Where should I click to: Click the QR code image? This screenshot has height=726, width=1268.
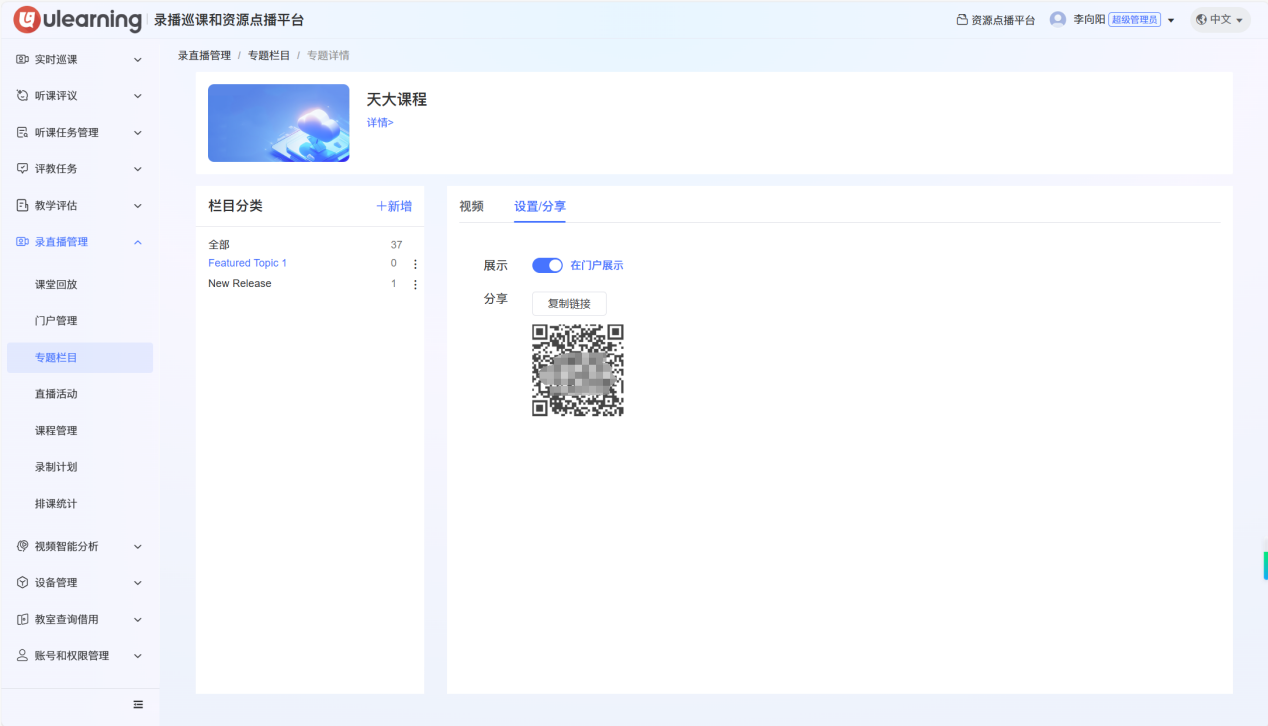point(577,370)
